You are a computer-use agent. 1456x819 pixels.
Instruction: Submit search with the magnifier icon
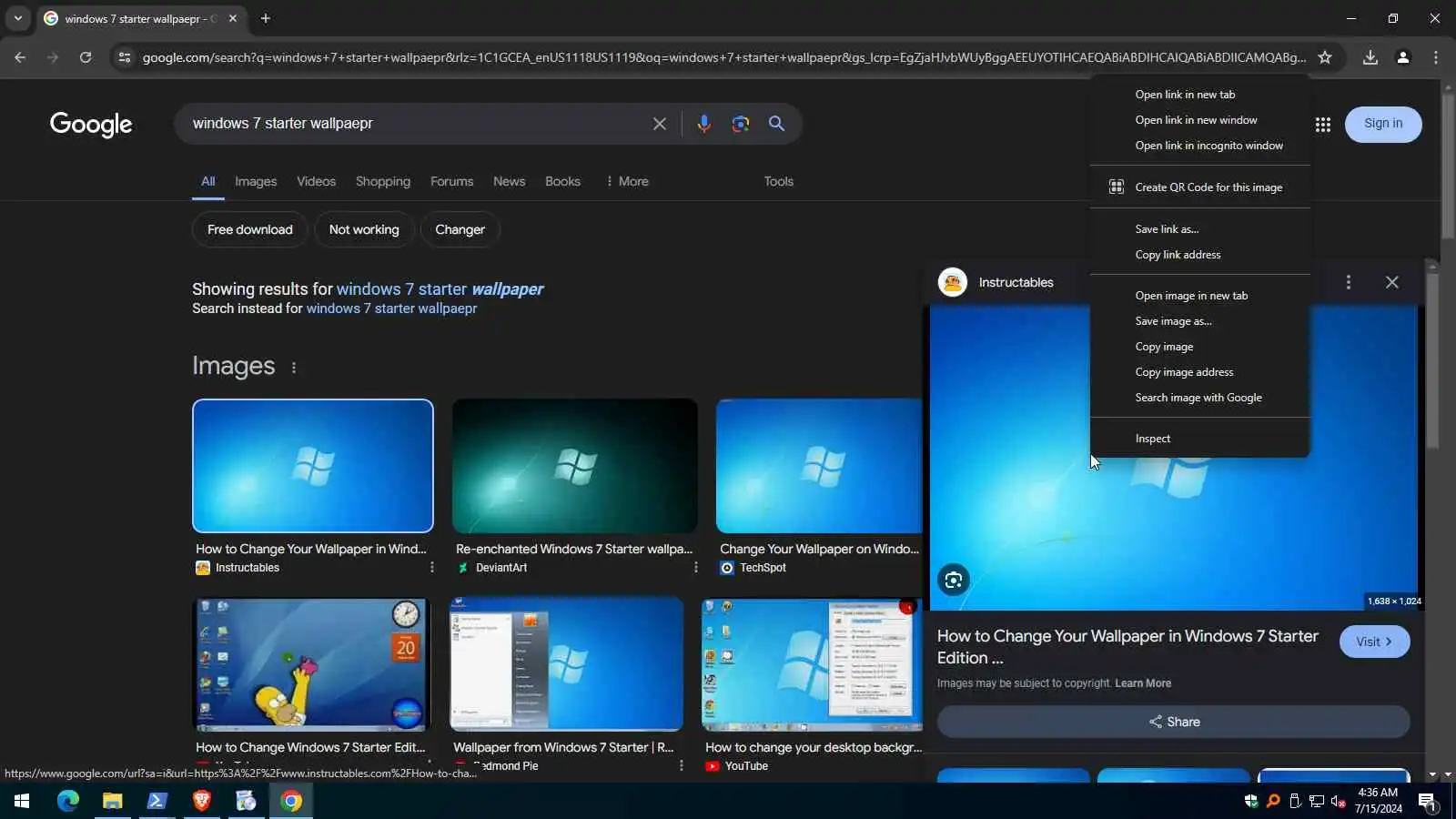(x=776, y=124)
